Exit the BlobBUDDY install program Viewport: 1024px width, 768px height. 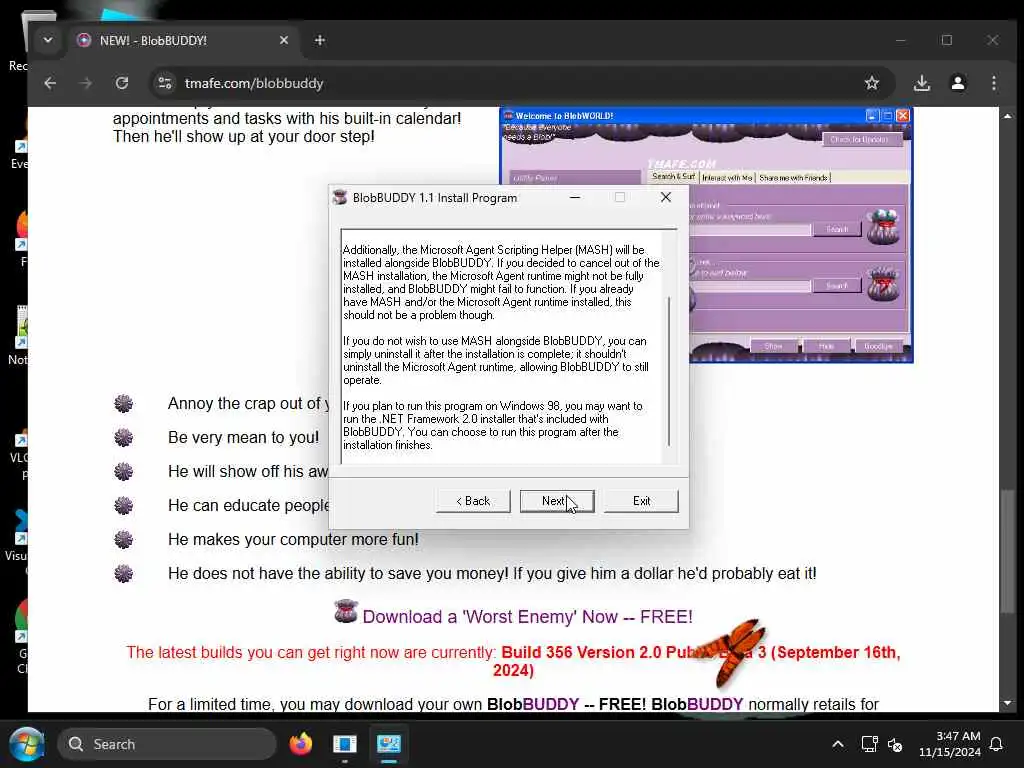point(641,501)
